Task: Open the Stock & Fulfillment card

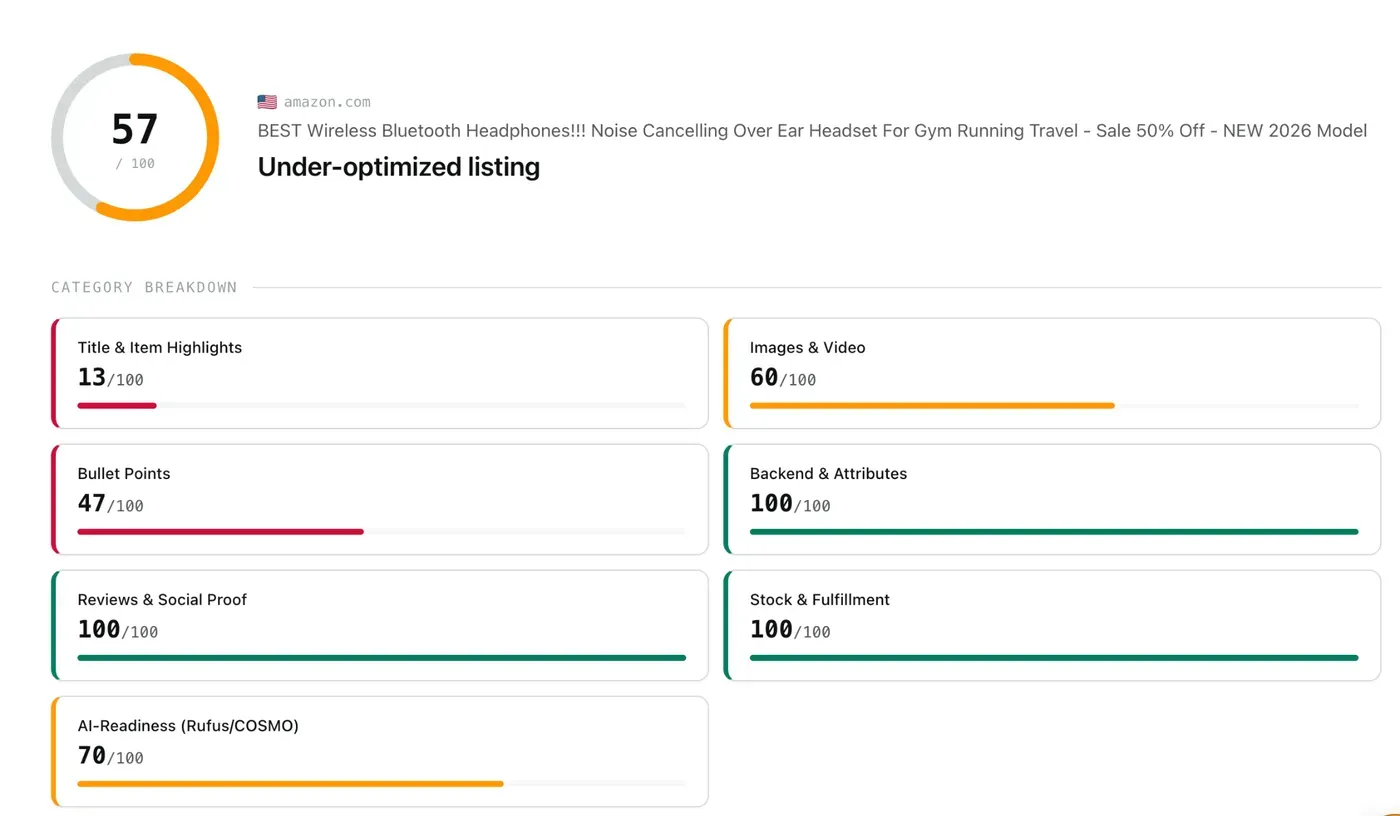Action: [1052, 625]
